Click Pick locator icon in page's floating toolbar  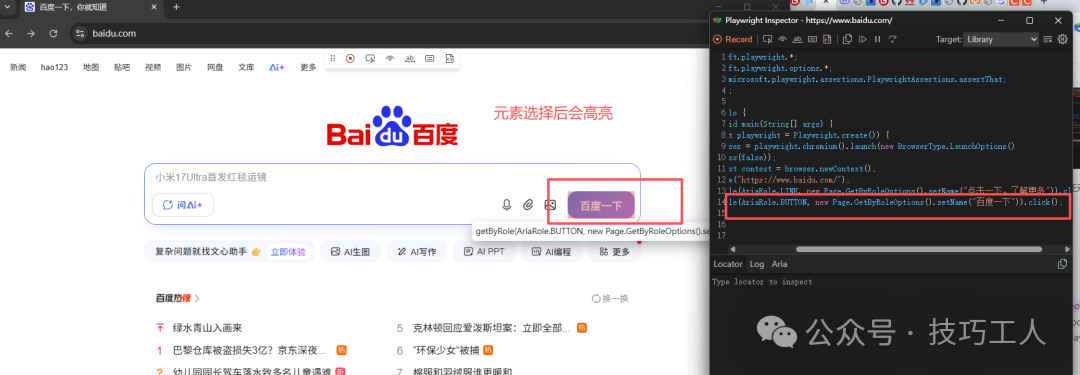coord(370,59)
